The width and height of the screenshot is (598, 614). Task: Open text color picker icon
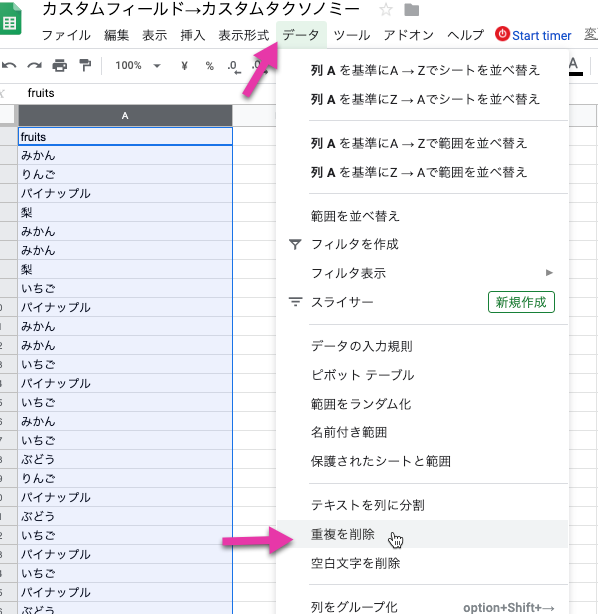574,66
